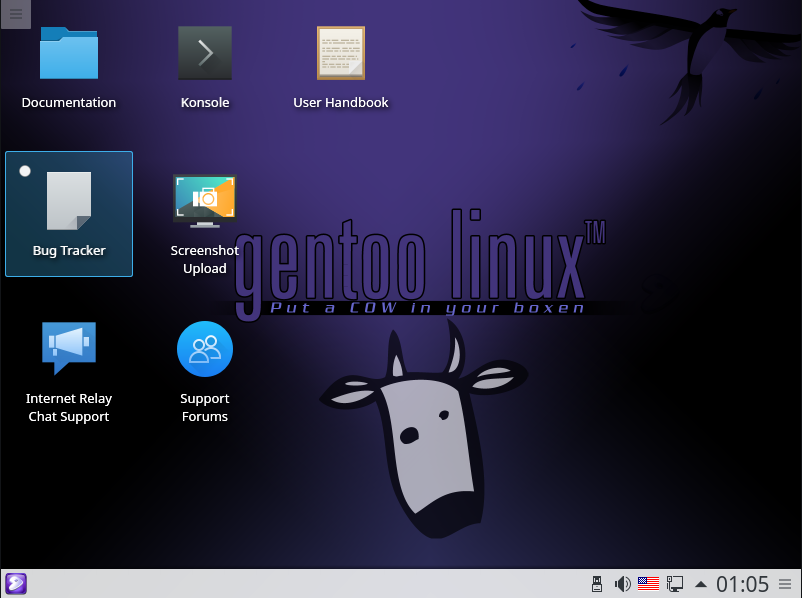This screenshot has width=802, height=598.
Task: Click the 01:05 digital clock
Action: point(742,584)
